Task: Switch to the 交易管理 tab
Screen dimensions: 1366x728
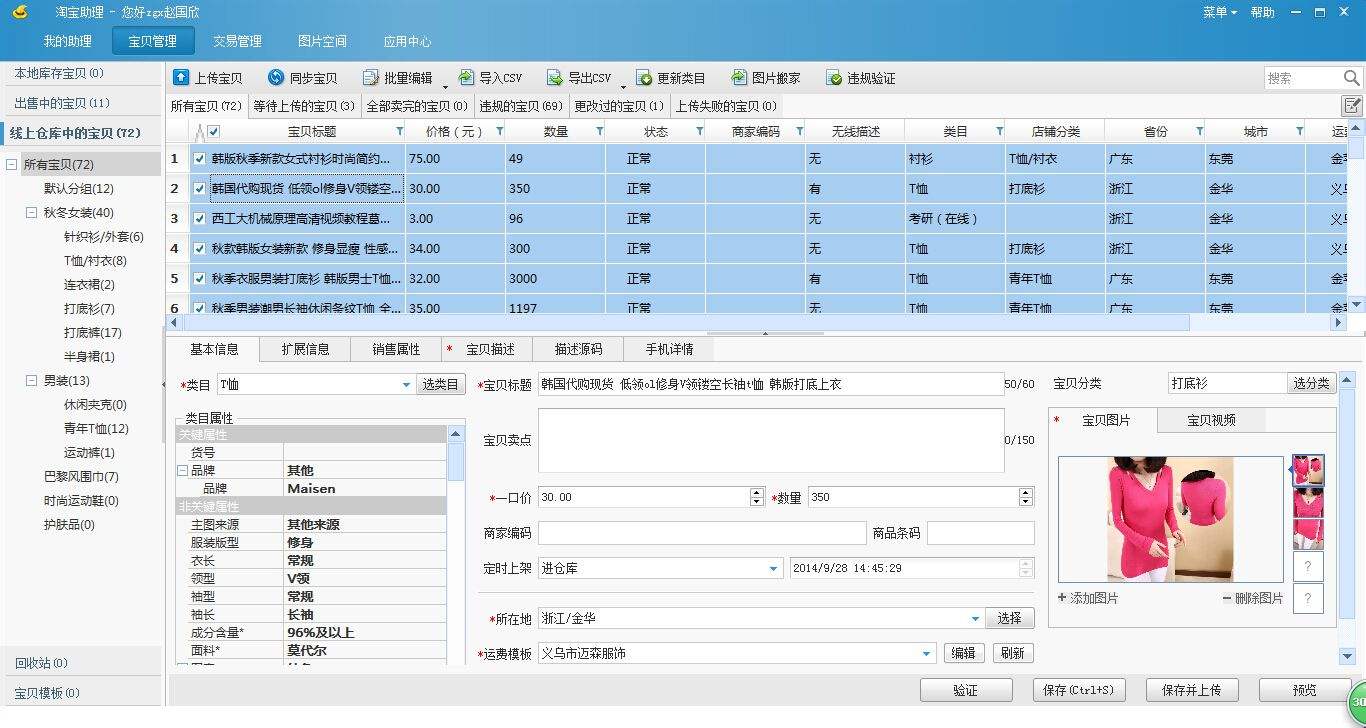Action: [237, 42]
